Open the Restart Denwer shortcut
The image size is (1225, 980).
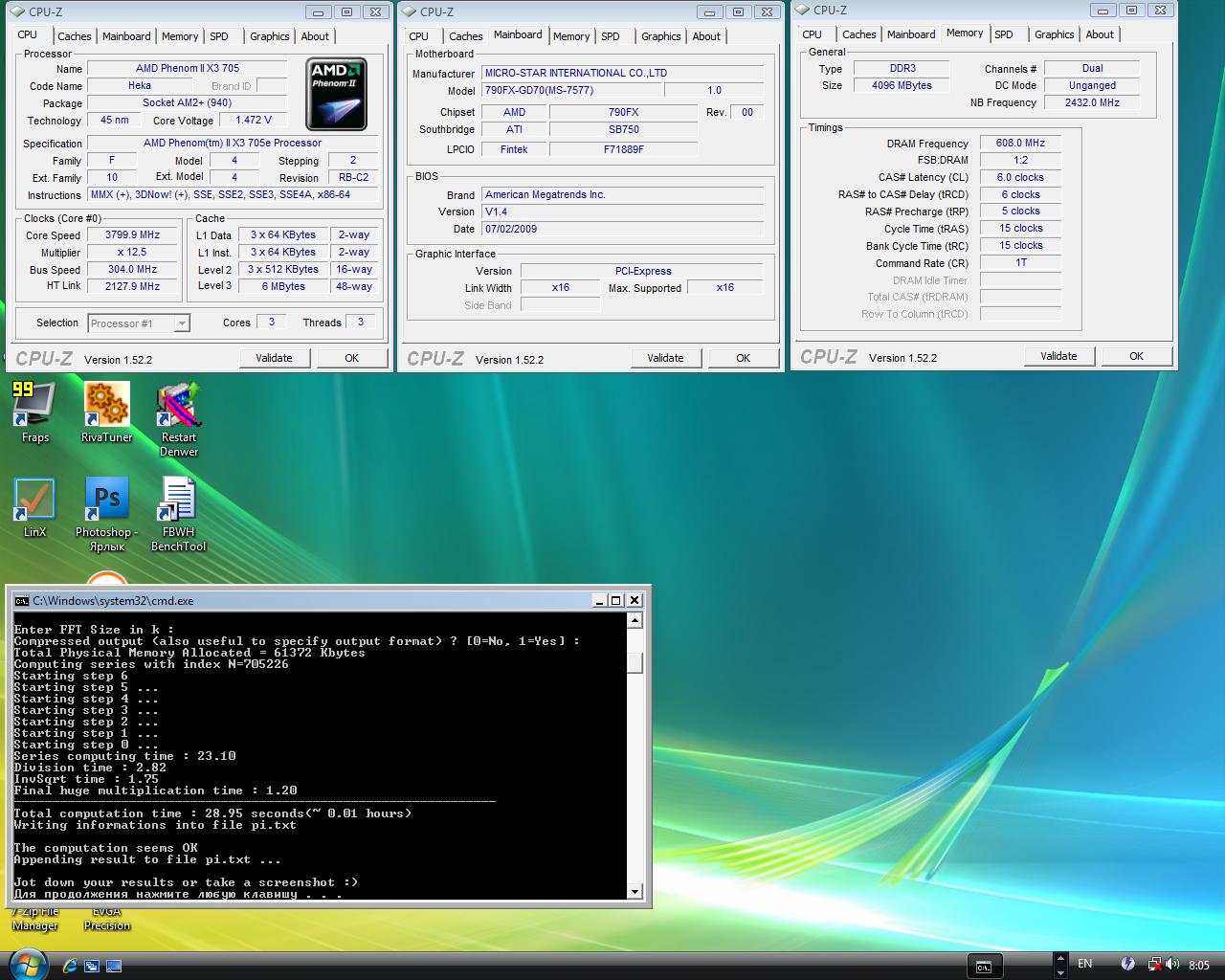pyautogui.click(x=179, y=419)
